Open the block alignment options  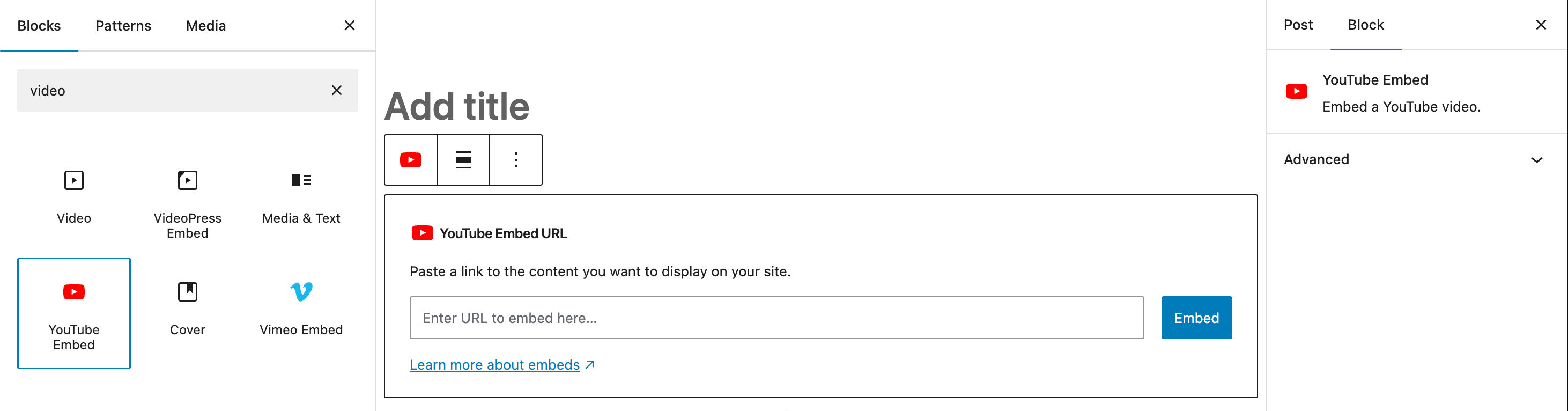463,160
